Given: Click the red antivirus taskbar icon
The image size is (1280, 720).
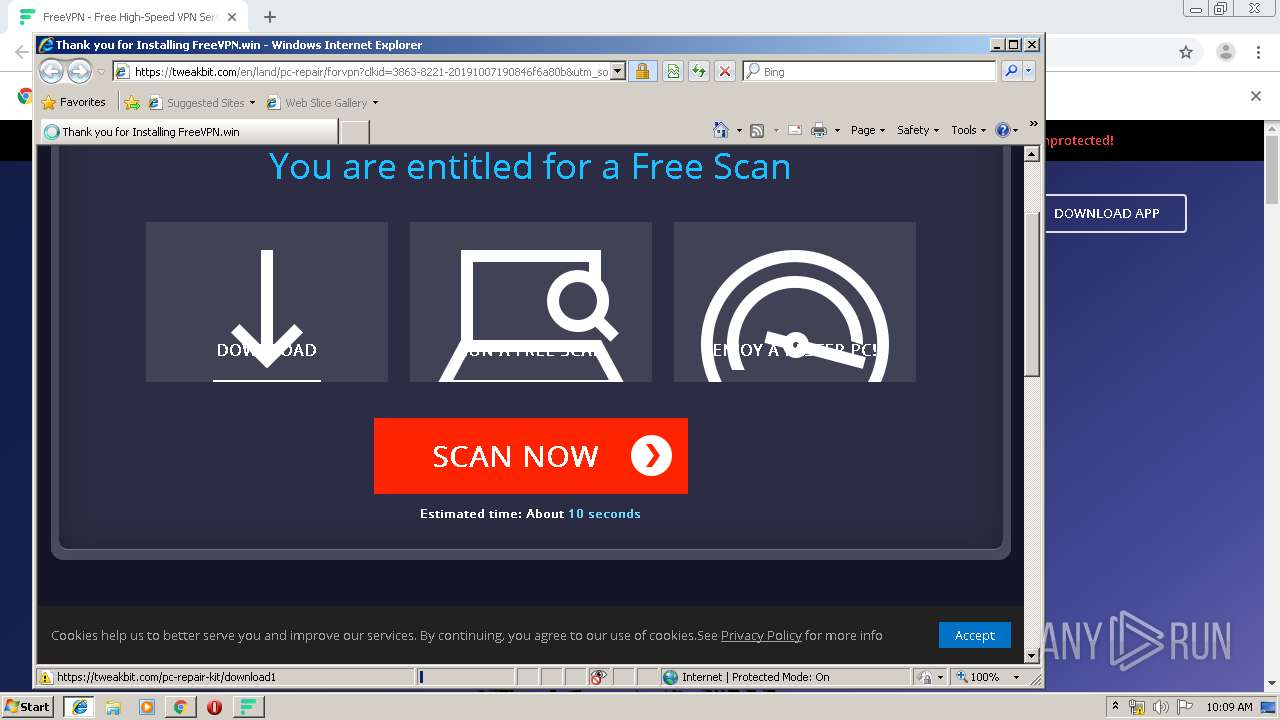Looking at the screenshot, I should [x=214, y=707].
